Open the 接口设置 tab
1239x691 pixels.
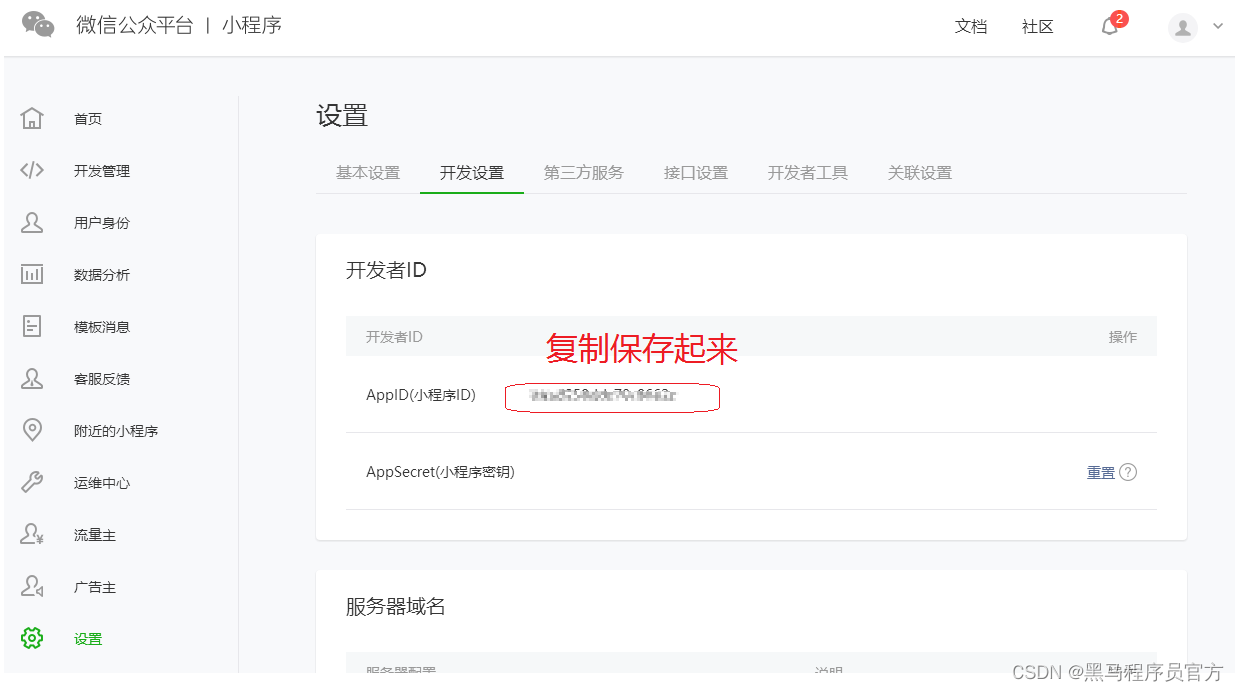(696, 173)
